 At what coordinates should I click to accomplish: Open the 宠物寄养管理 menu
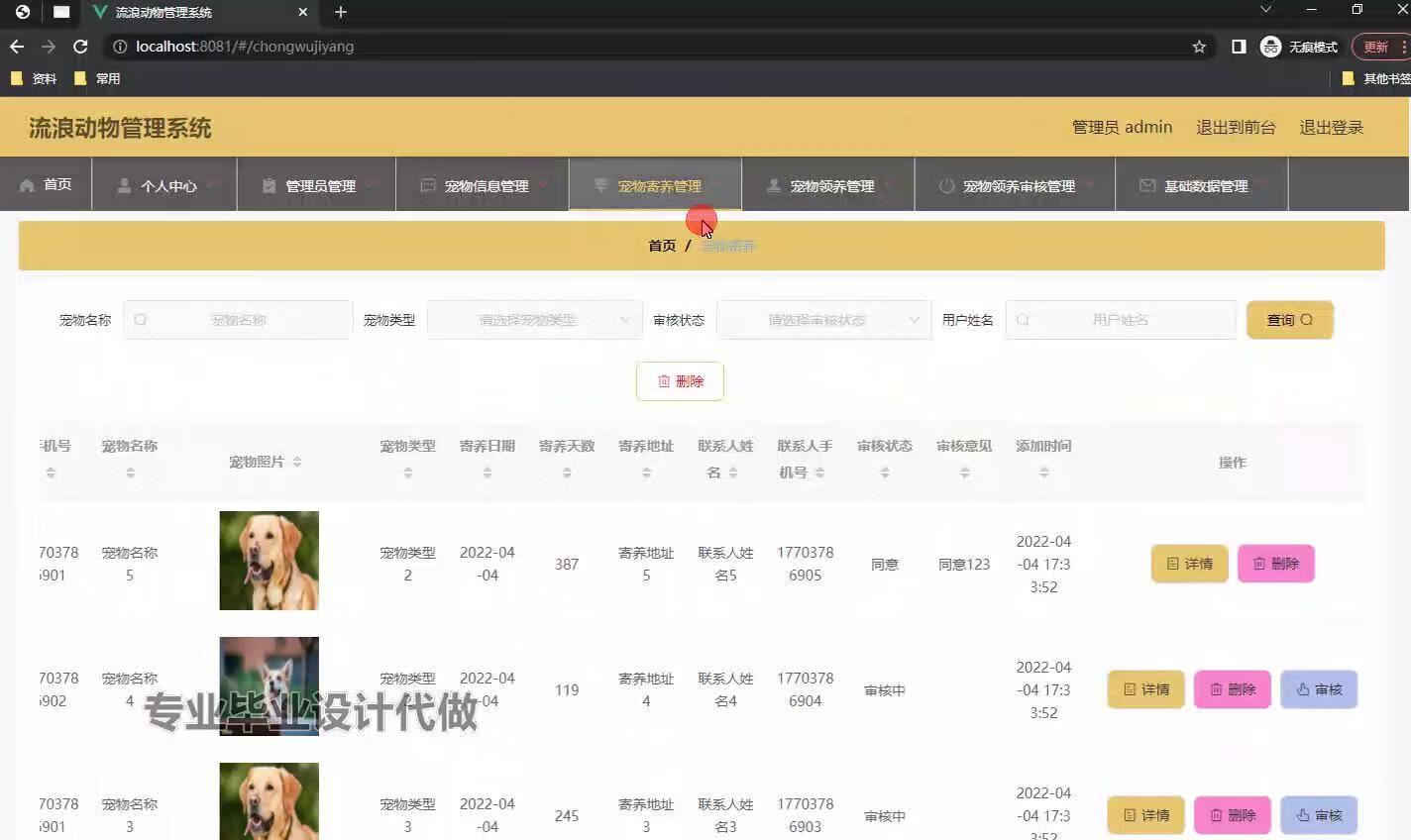(x=655, y=185)
